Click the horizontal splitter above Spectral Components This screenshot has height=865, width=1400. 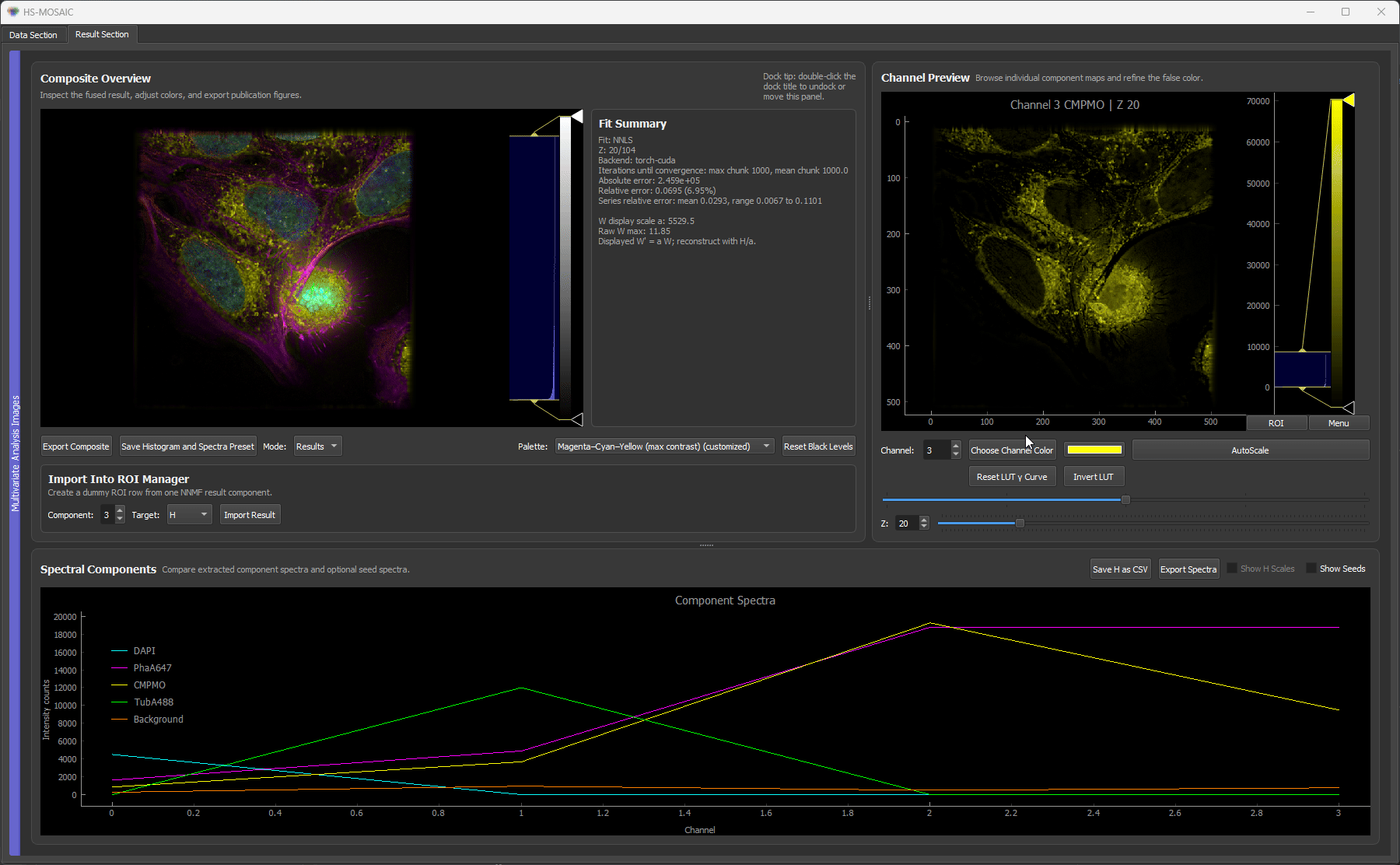point(706,545)
